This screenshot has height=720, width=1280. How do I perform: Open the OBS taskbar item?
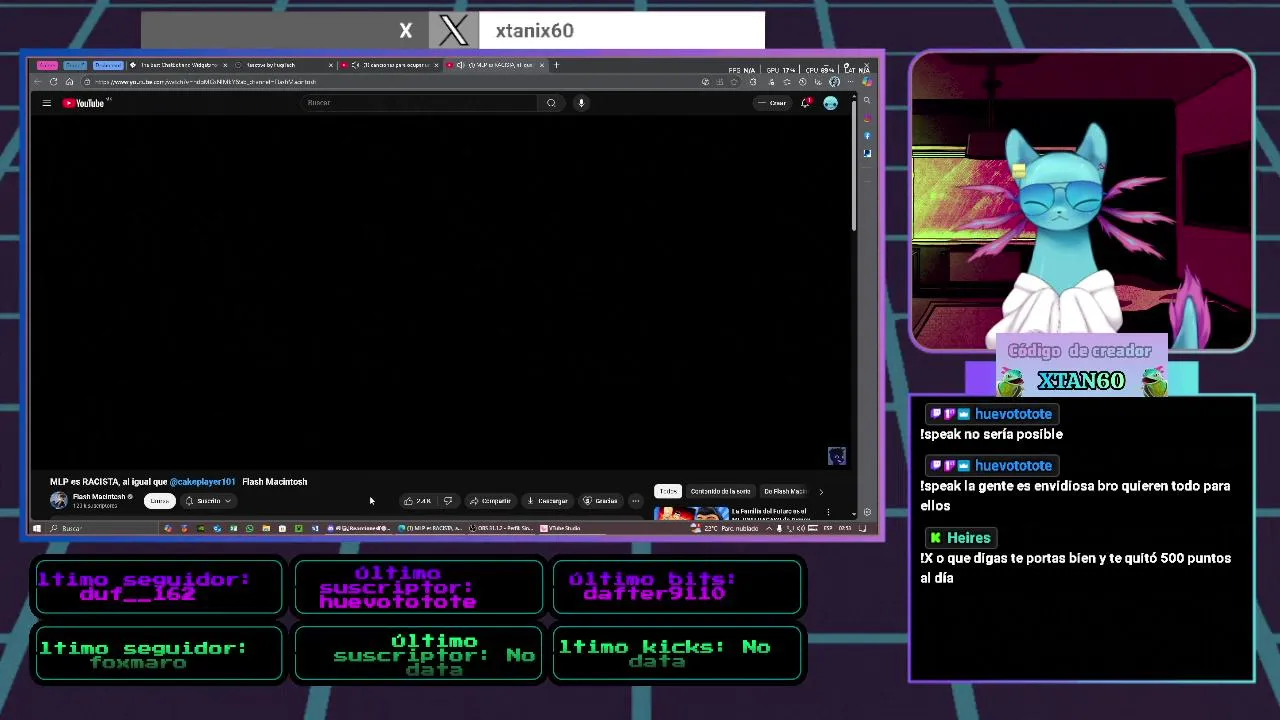tap(502, 528)
